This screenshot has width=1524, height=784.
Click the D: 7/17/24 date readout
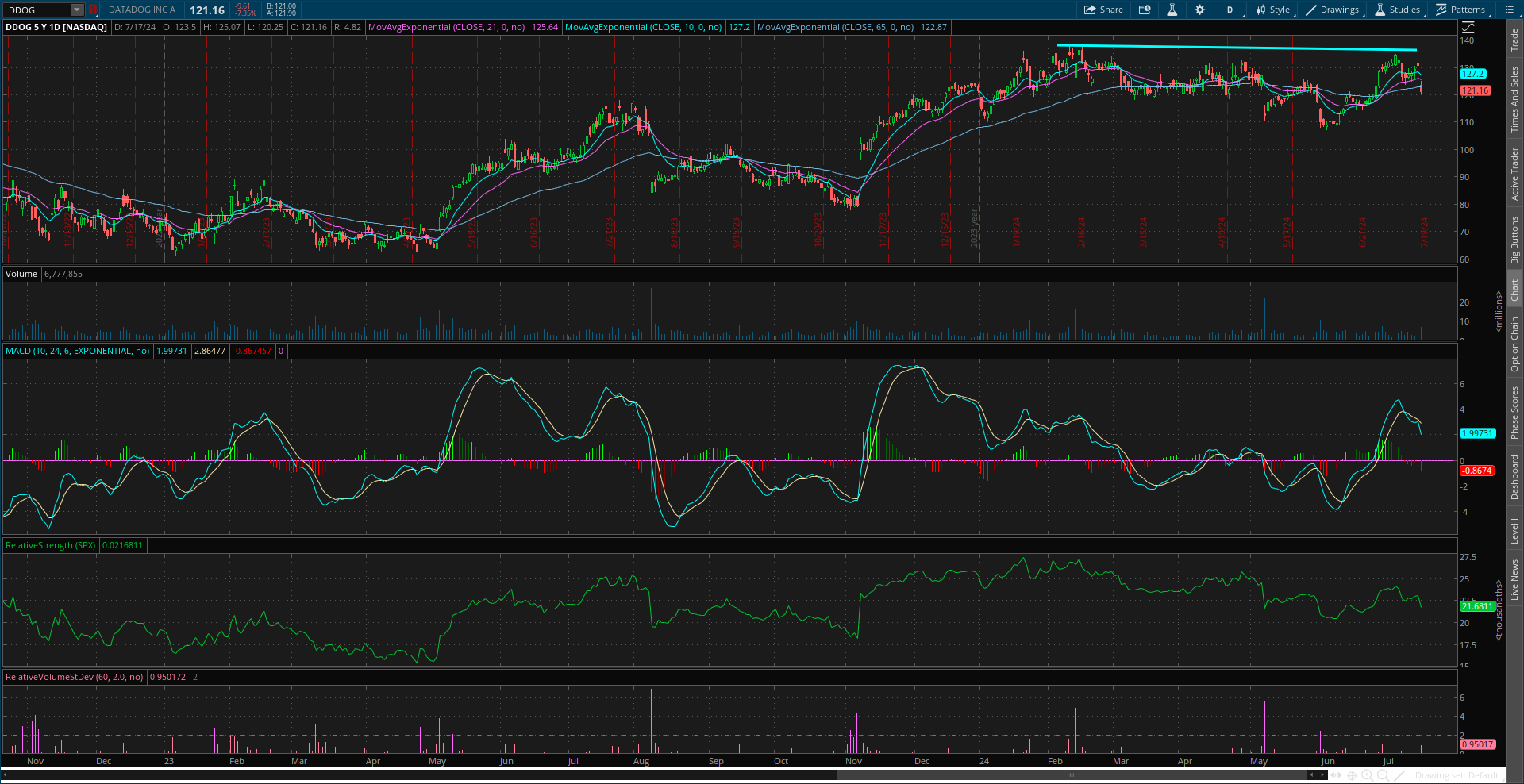(x=135, y=27)
